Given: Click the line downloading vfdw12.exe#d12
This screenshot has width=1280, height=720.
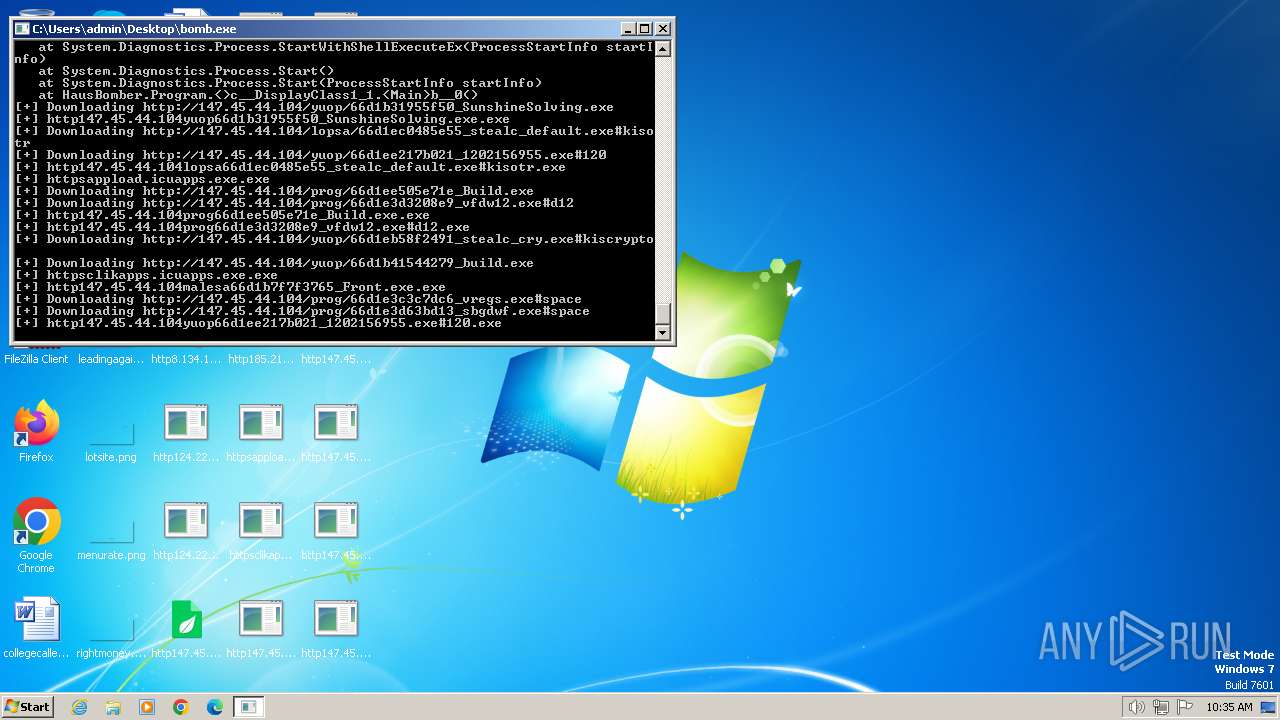Looking at the screenshot, I should click(x=294, y=203).
